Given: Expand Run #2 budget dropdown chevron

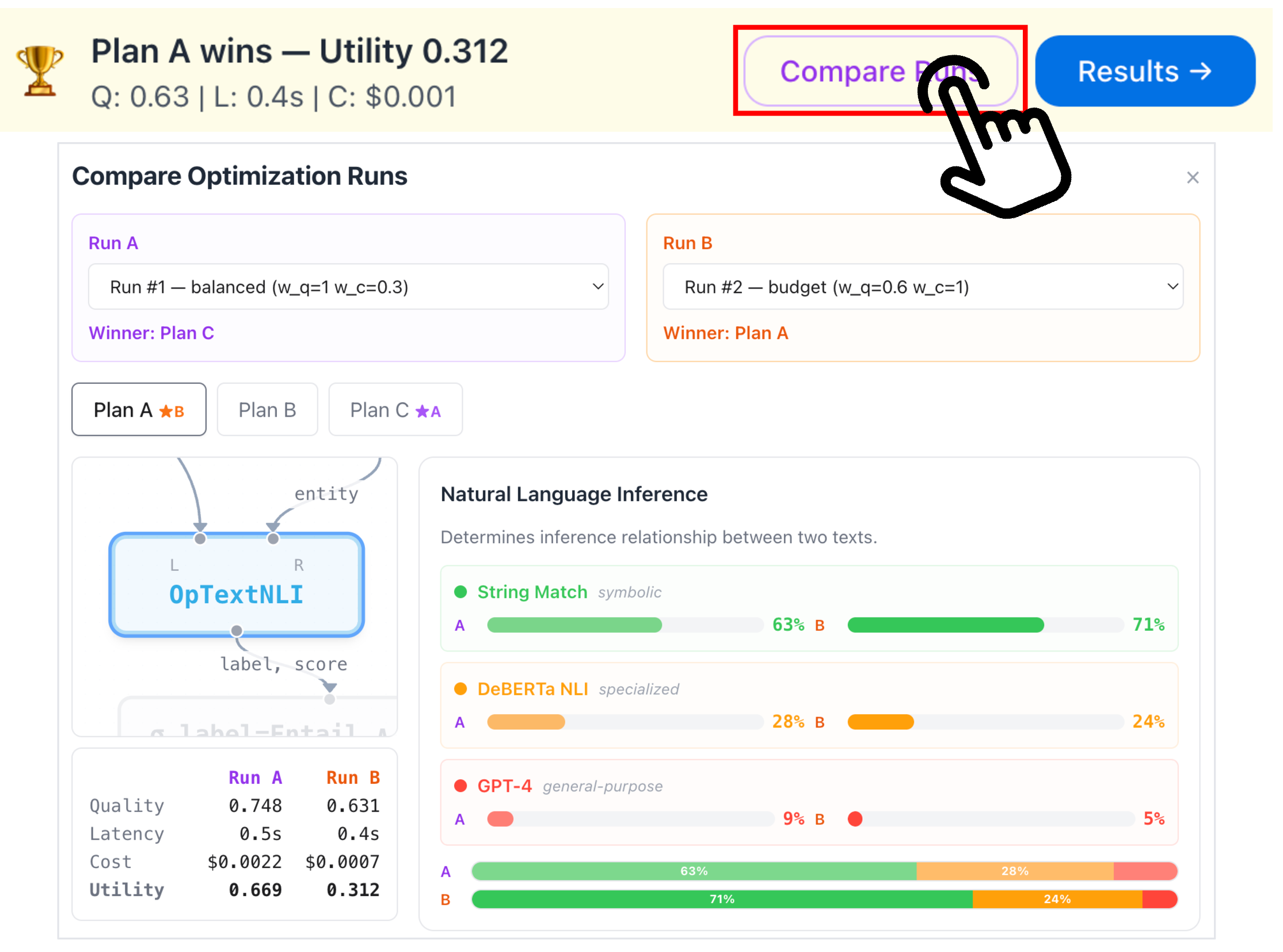Looking at the screenshot, I should tap(1172, 287).
